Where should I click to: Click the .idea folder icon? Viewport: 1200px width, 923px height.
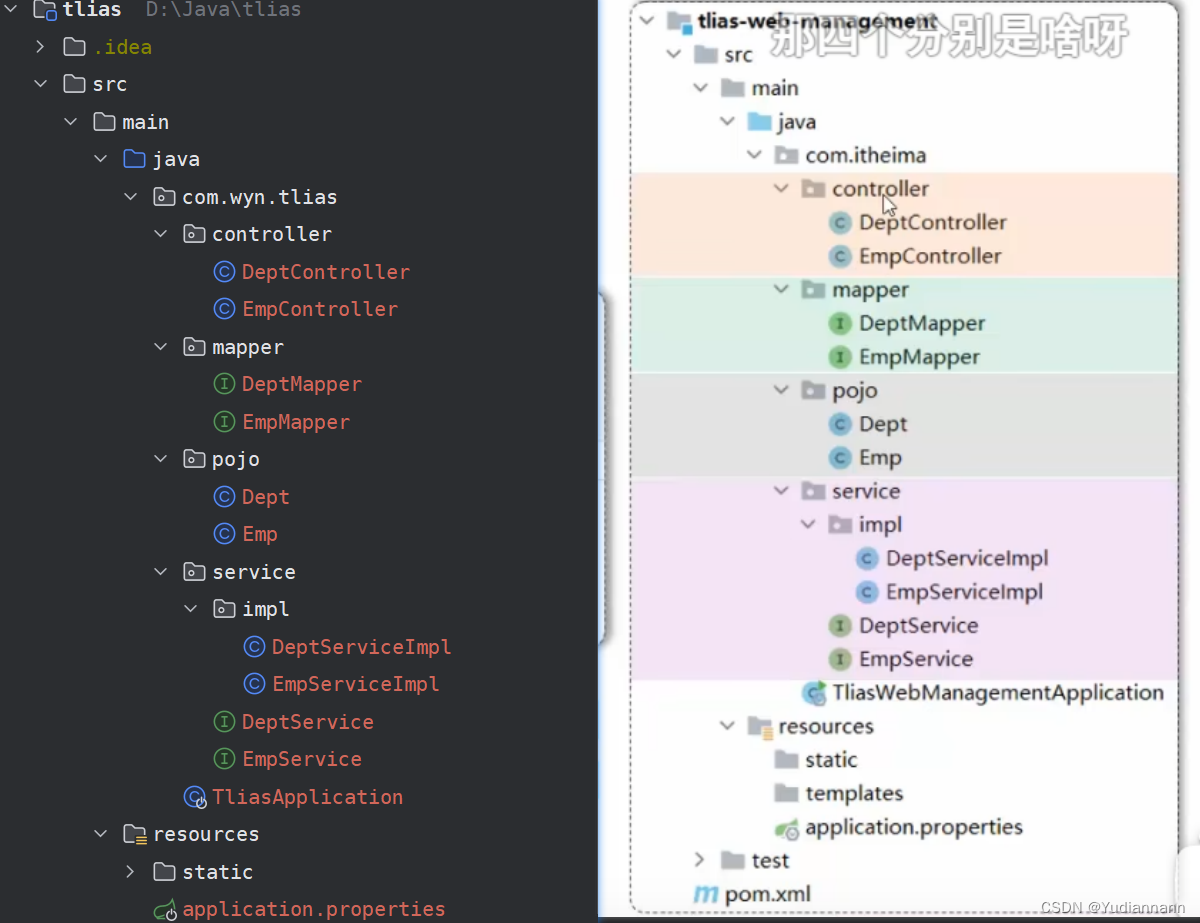(73, 45)
